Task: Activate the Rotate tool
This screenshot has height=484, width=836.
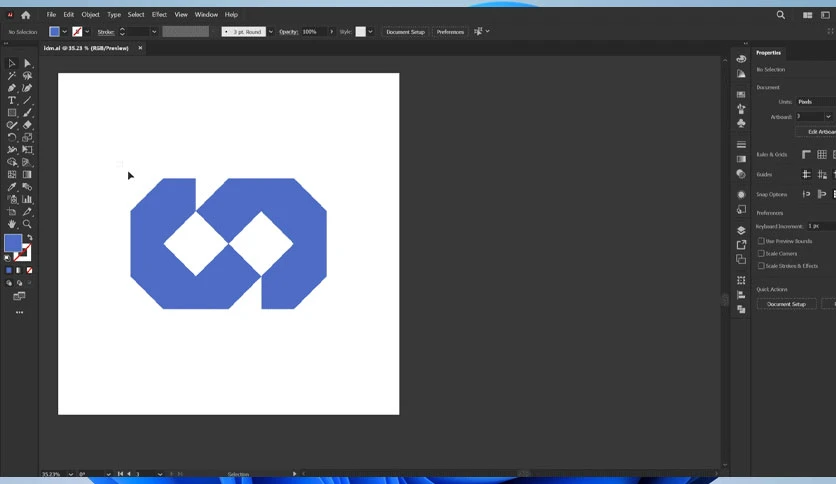Action: 11,138
